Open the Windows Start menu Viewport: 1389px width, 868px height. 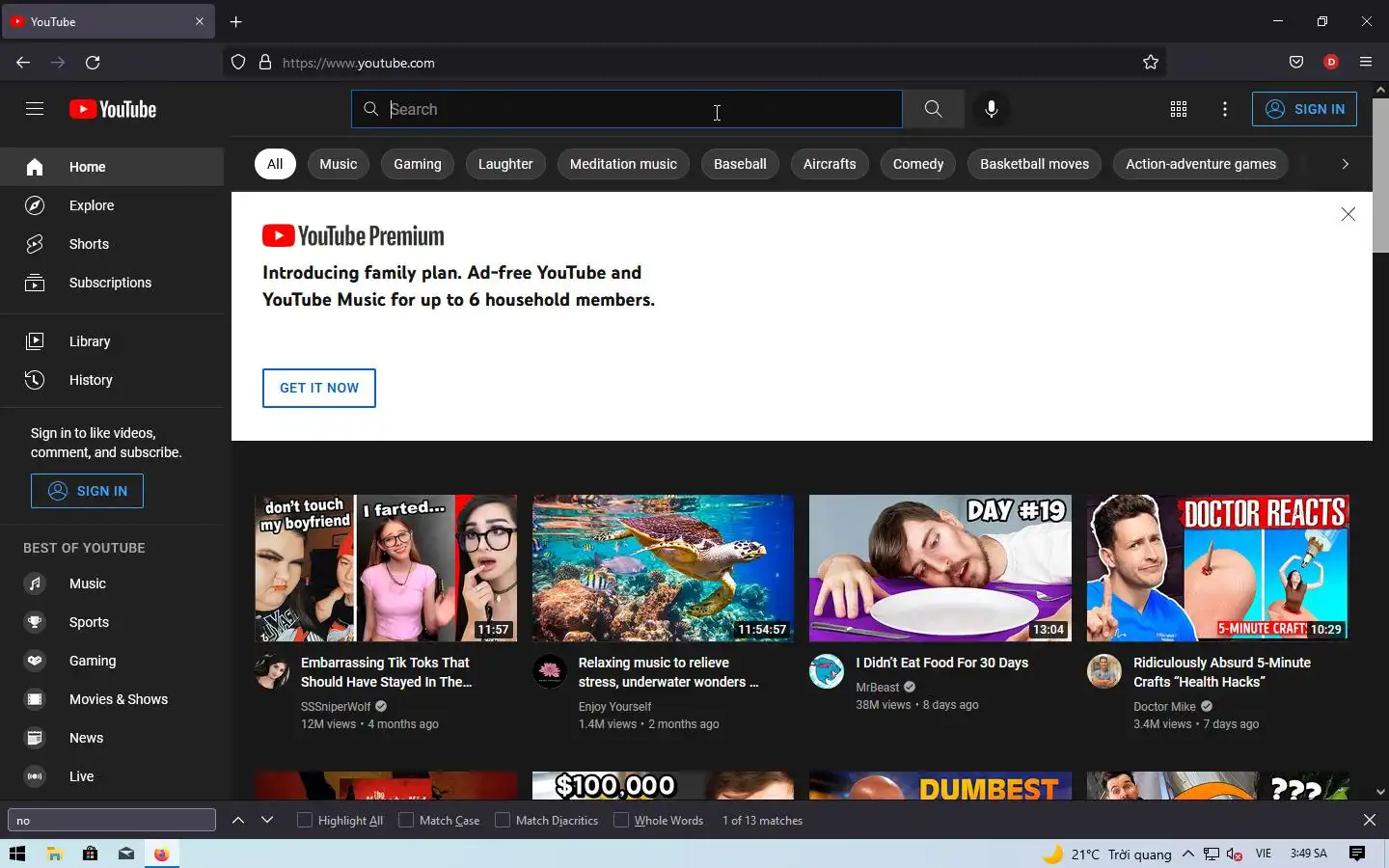pos(16,854)
